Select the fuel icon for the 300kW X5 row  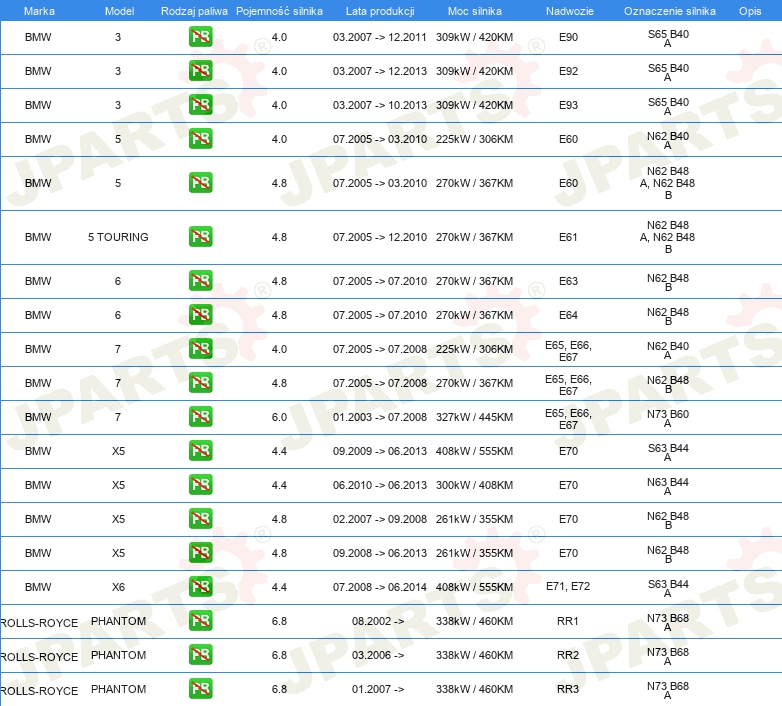pos(200,485)
